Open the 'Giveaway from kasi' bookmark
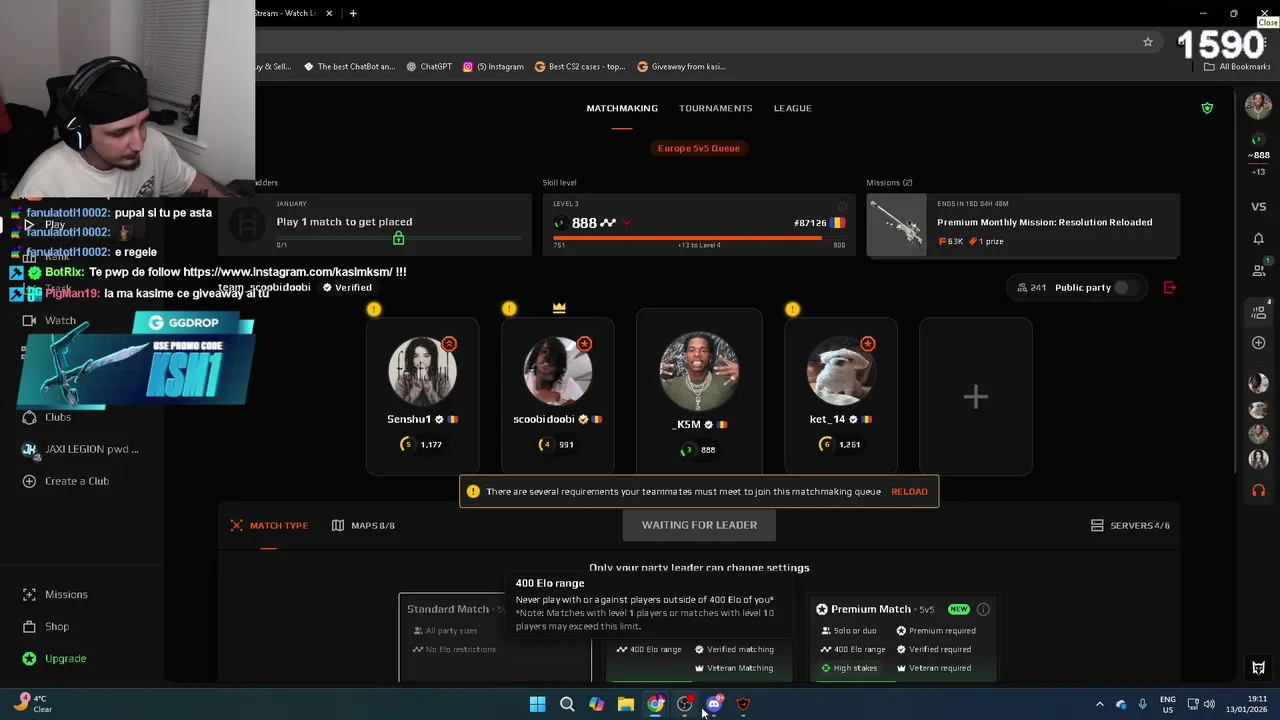The width and height of the screenshot is (1280, 720). [x=682, y=67]
